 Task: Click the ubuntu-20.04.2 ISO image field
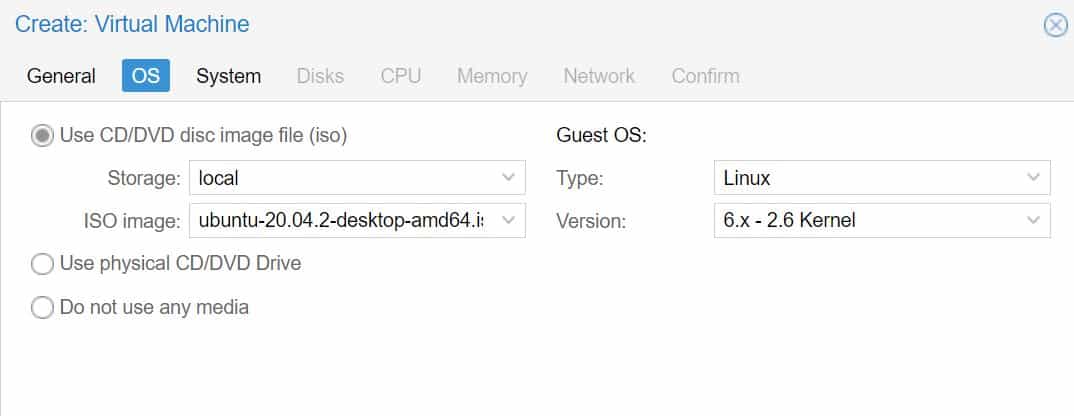[x=358, y=220]
